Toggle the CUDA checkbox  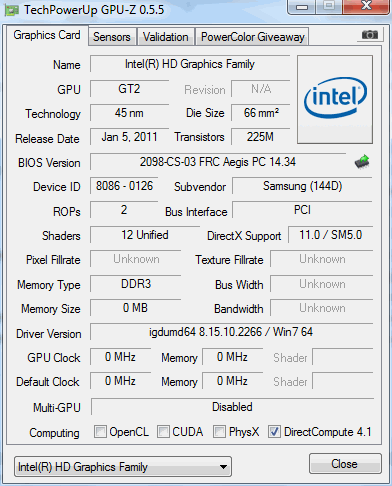pos(163,431)
